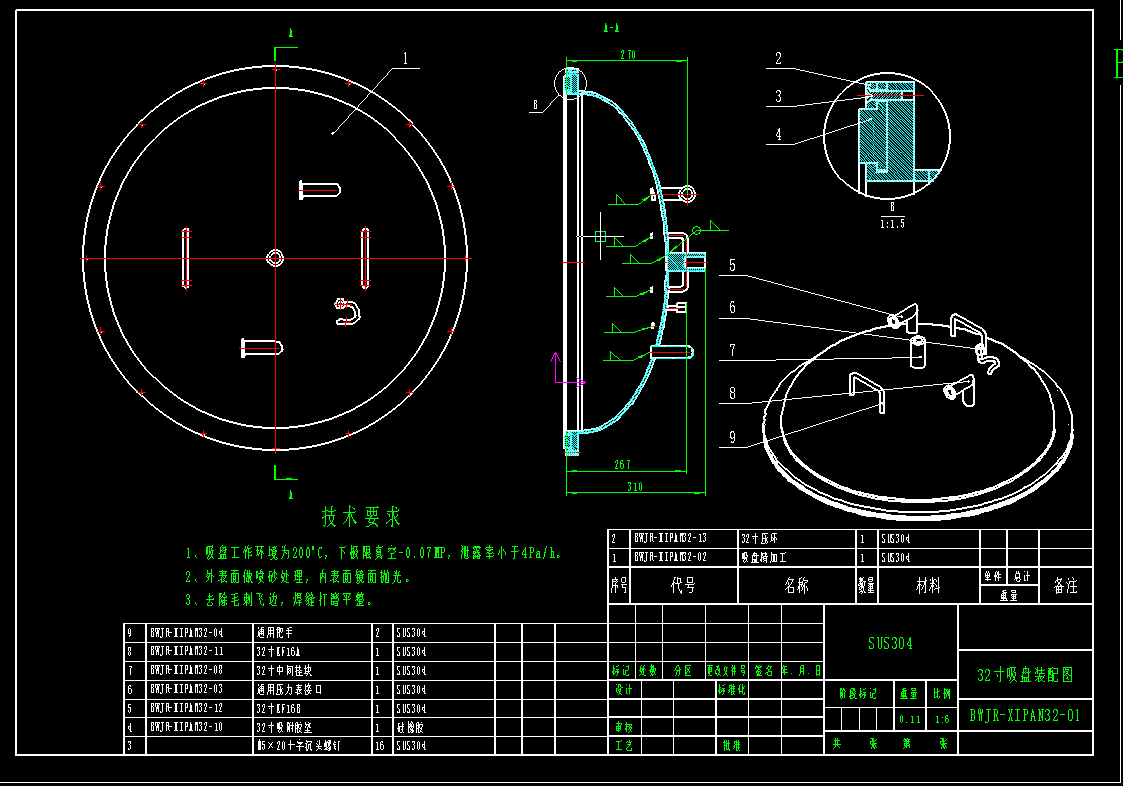Click the detail scale label 1:1.5

coord(892,224)
